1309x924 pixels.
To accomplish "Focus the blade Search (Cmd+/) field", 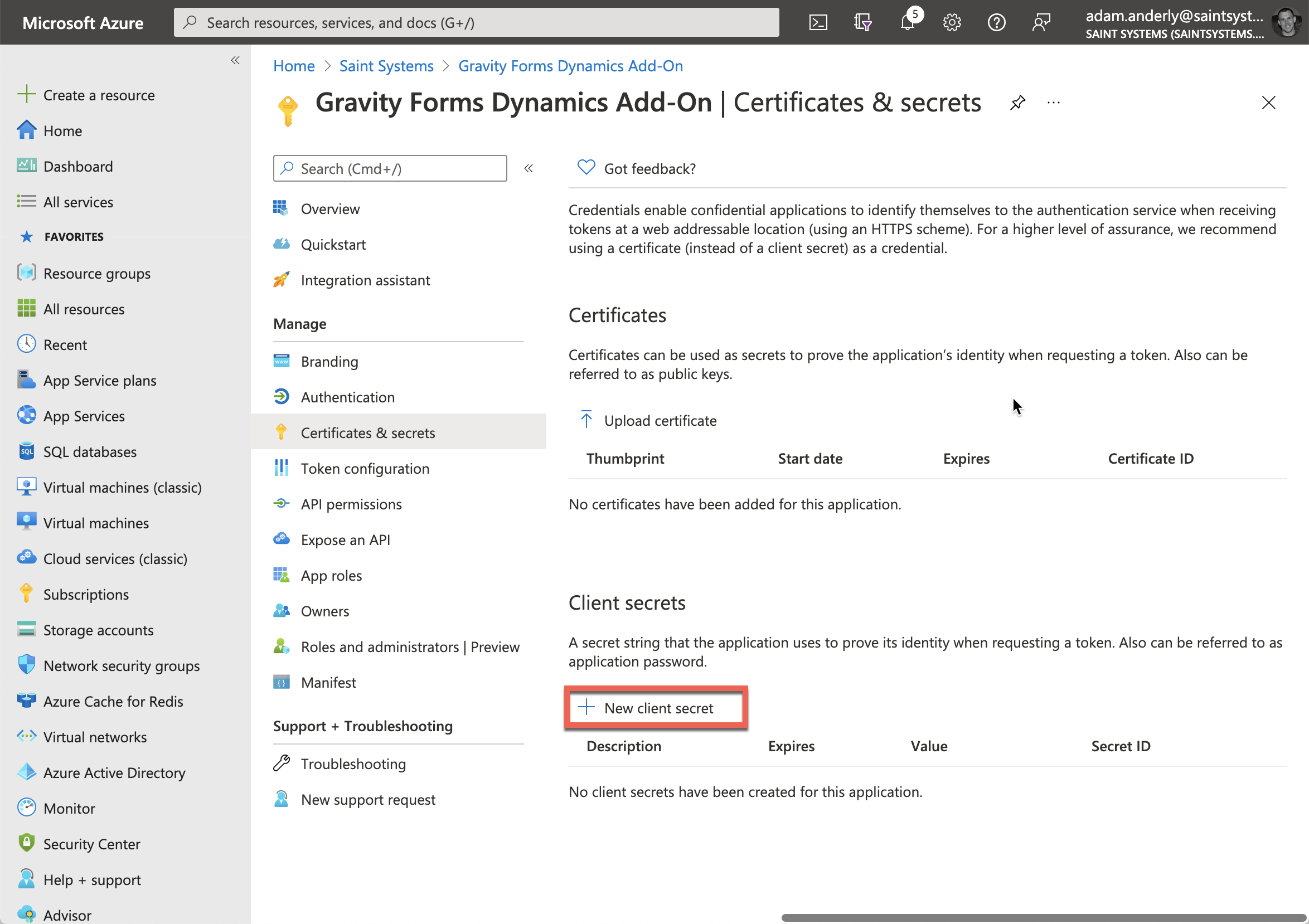I will (x=390, y=169).
